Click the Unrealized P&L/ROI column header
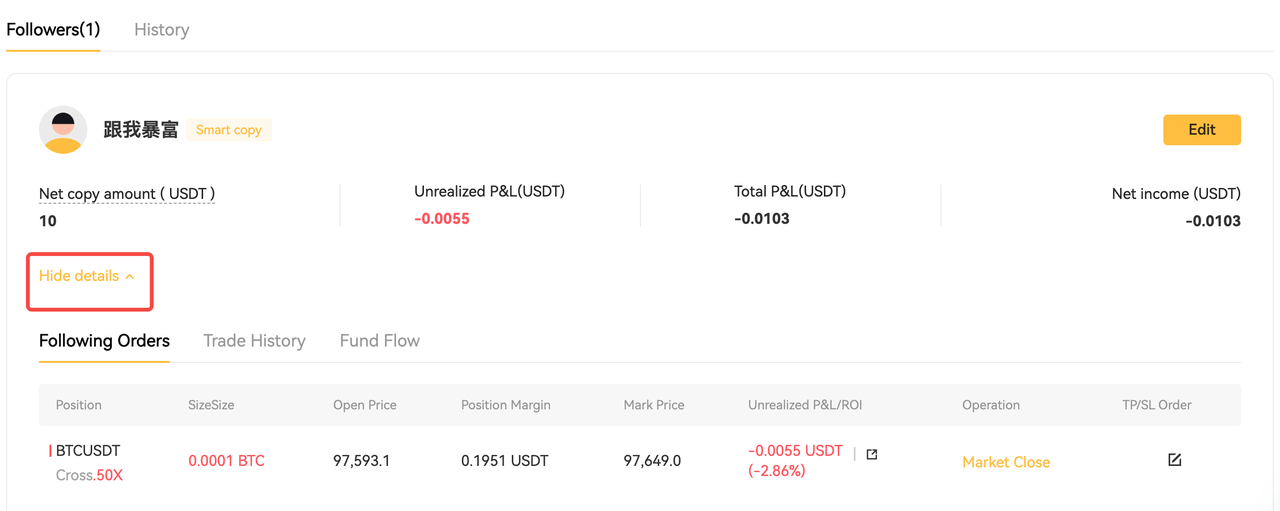This screenshot has height=511, width=1280. click(805, 405)
